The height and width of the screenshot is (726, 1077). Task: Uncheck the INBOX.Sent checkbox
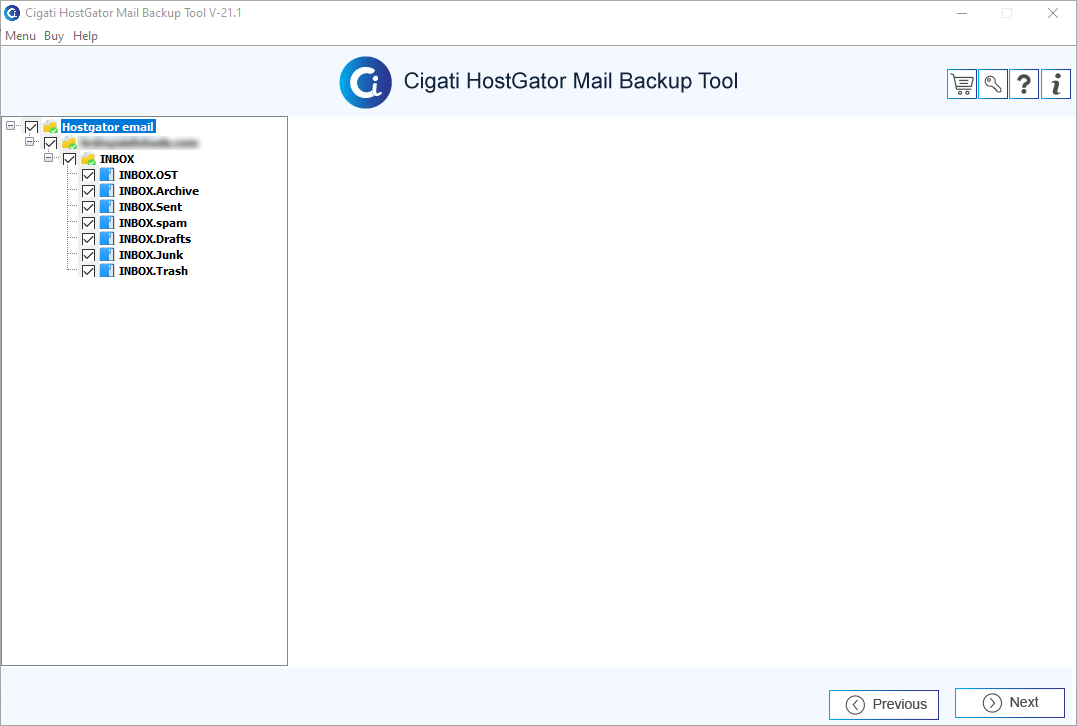pos(89,207)
